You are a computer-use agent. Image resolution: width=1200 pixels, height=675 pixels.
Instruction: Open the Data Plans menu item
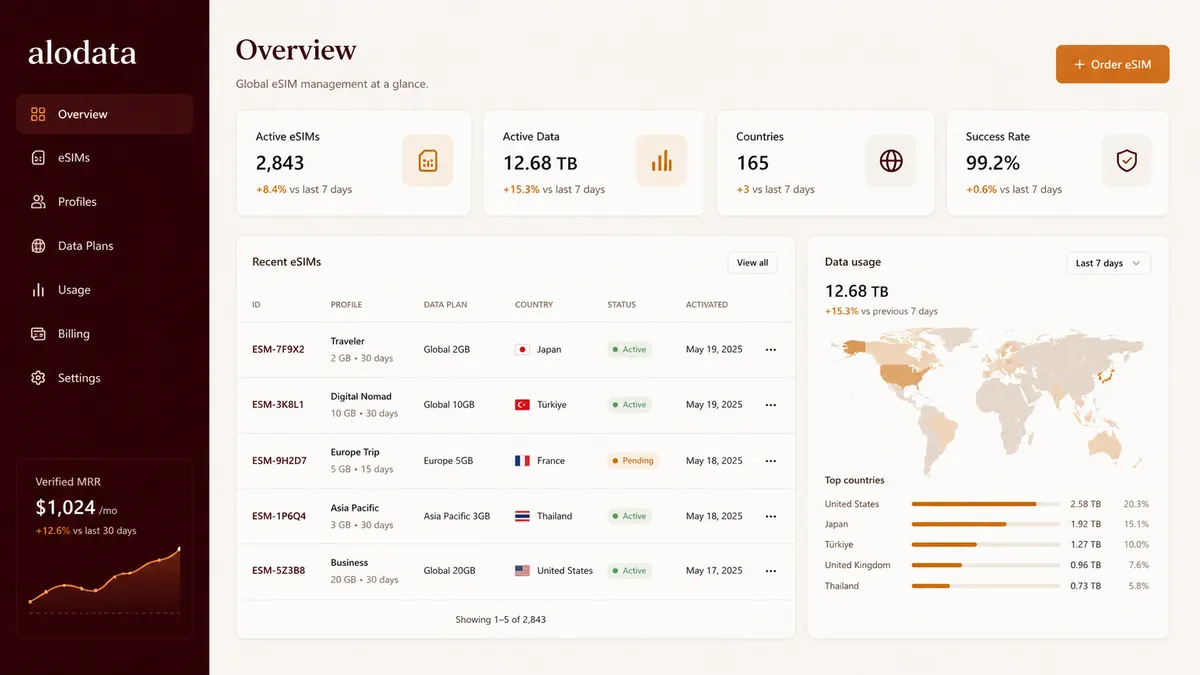click(x=105, y=246)
